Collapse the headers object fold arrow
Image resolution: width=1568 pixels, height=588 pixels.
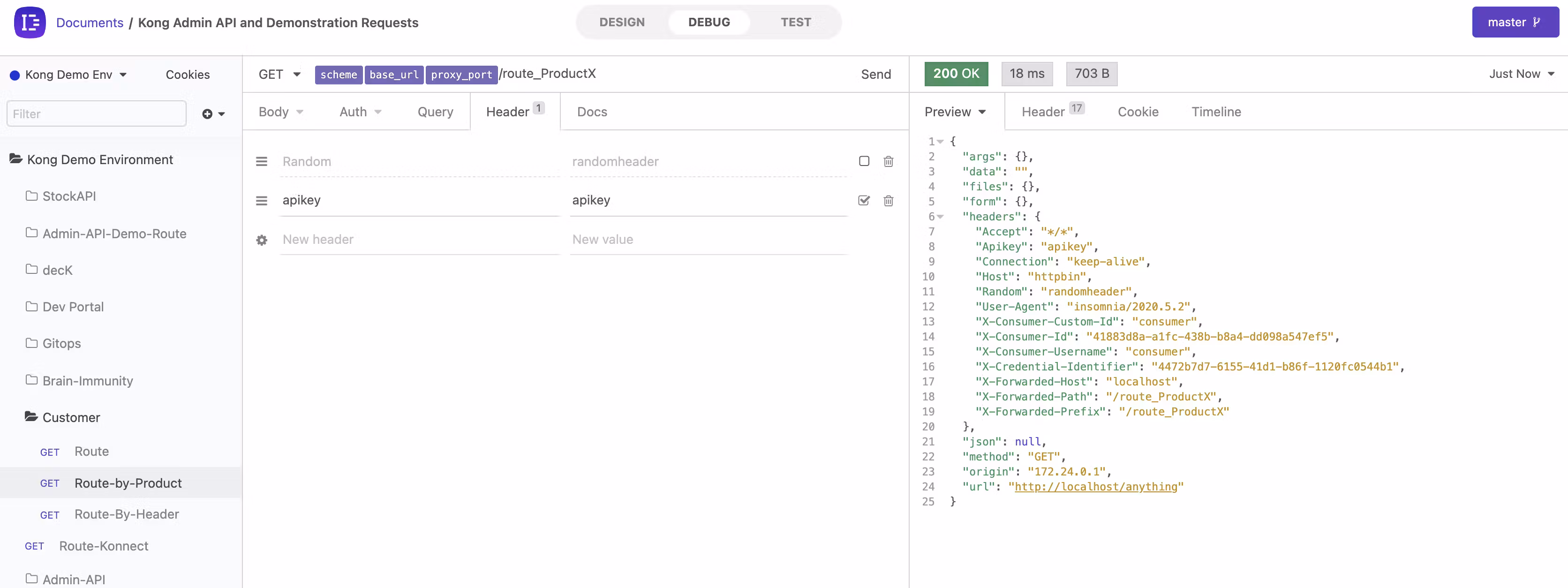coord(941,217)
